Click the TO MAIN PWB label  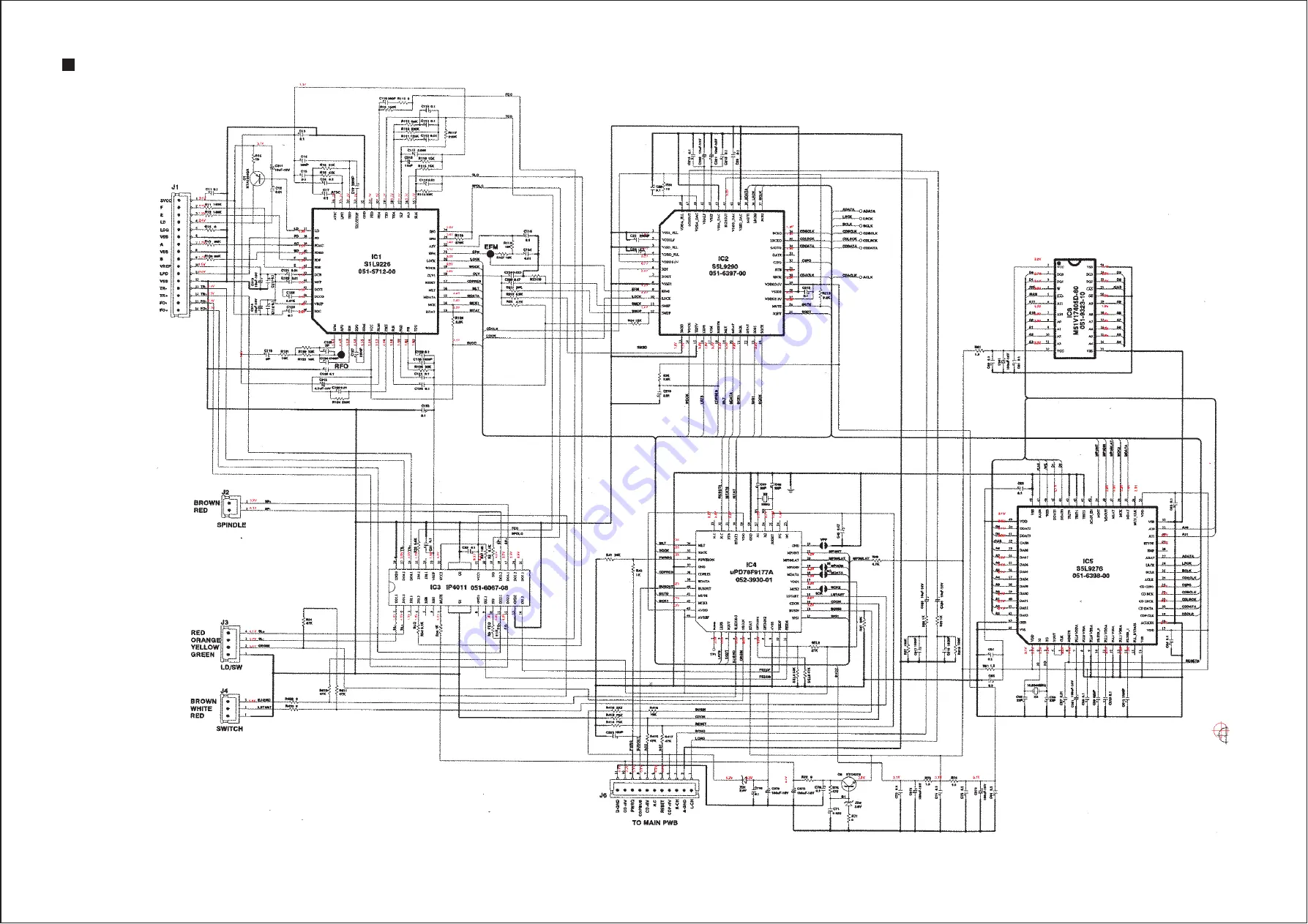coord(655,823)
